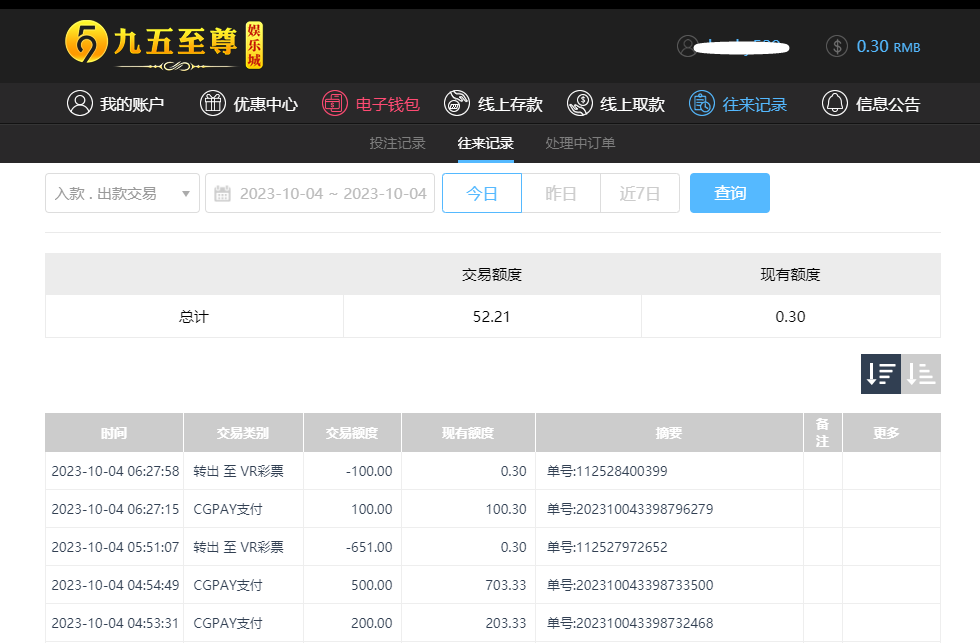Open 线上取款 withdrawal icon

(x=580, y=103)
